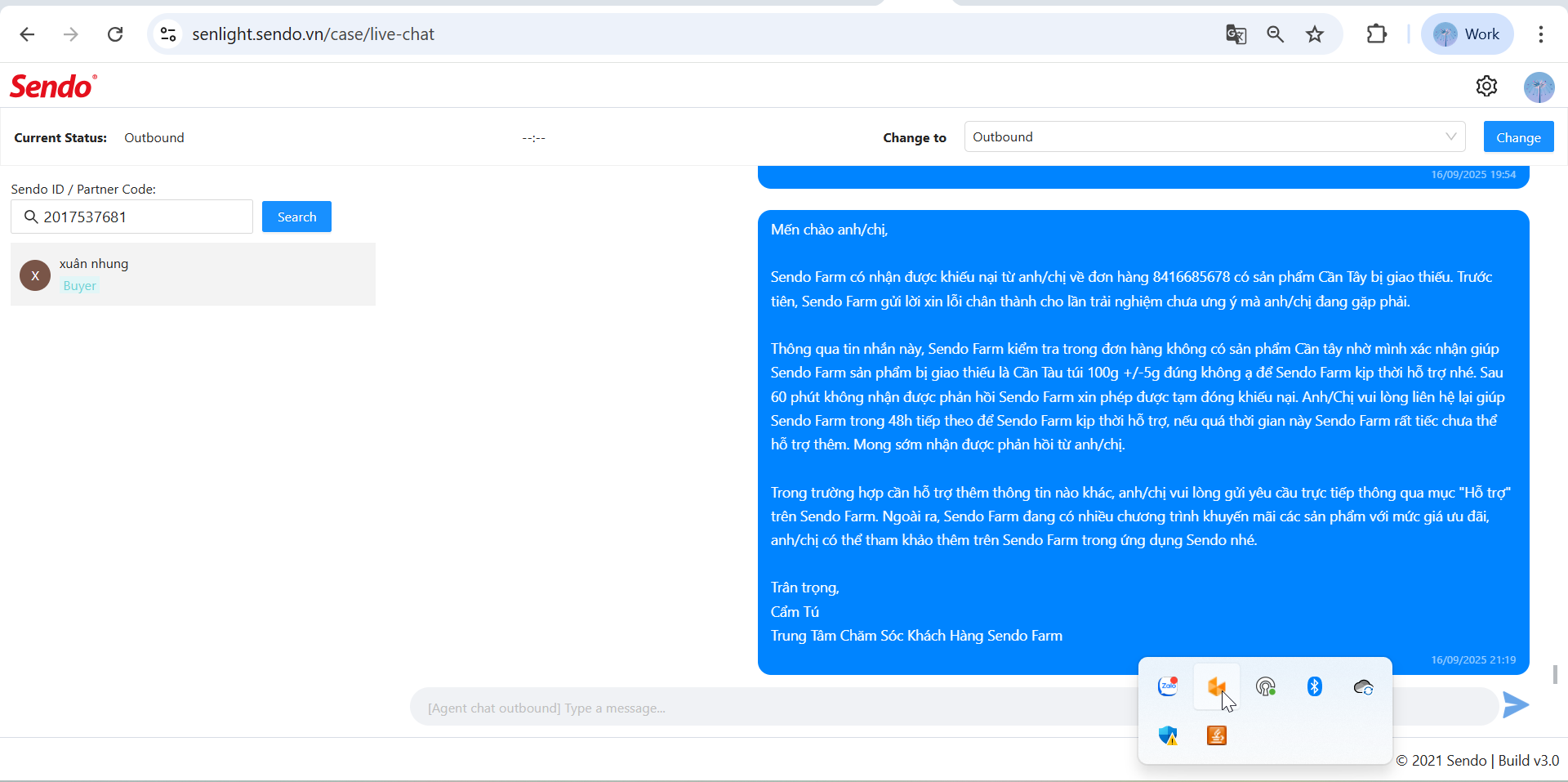
Task: Click the blue Search button
Action: 296,217
